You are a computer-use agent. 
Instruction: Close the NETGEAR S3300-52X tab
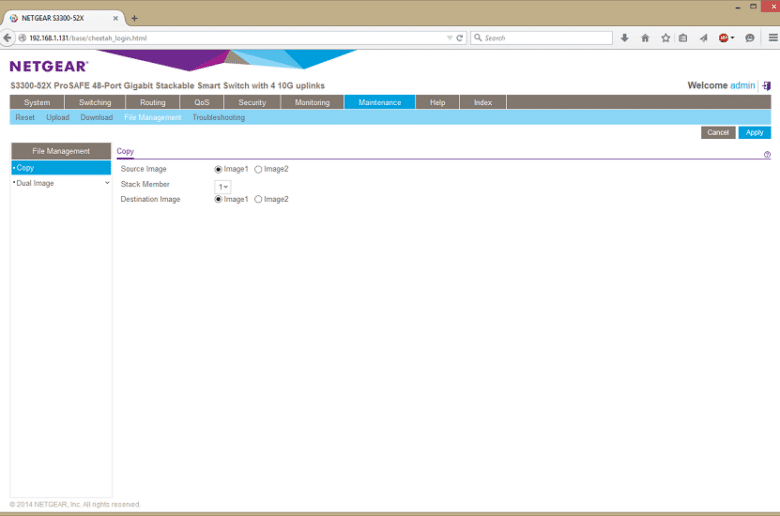click(115, 18)
